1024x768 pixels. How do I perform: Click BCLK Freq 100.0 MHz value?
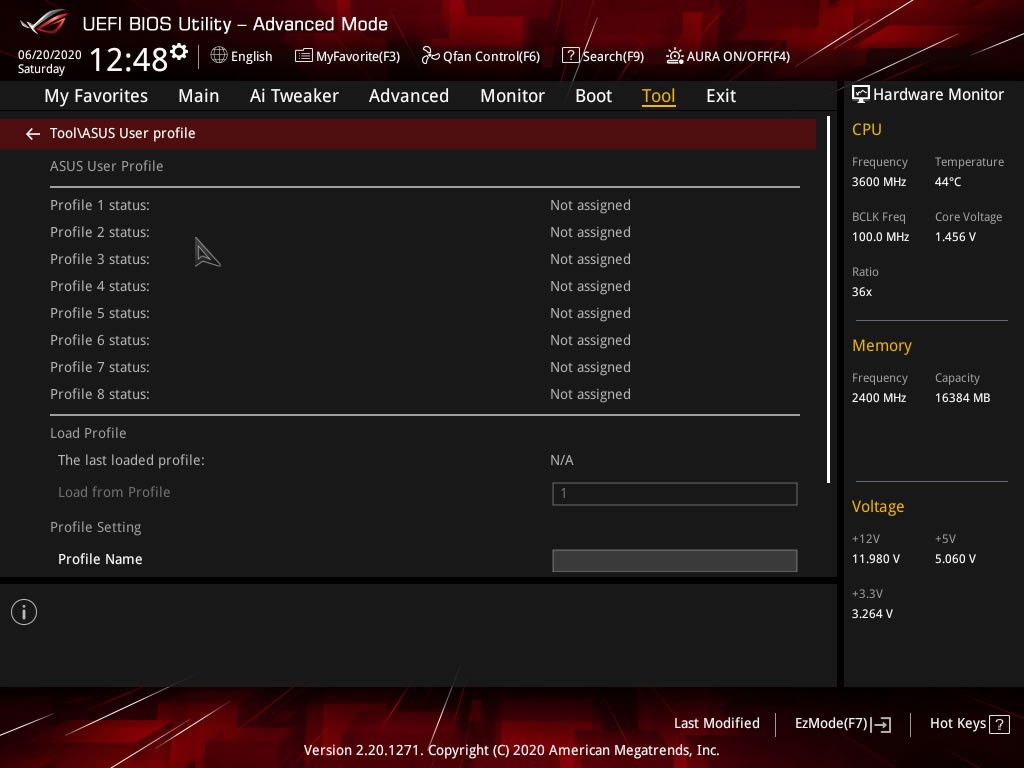880,236
